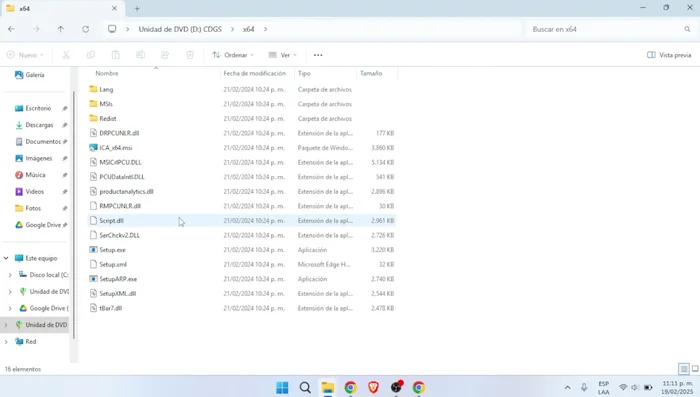Collapse Este equipo tree node
Image resolution: width=700 pixels, height=397 pixels.
[6, 258]
